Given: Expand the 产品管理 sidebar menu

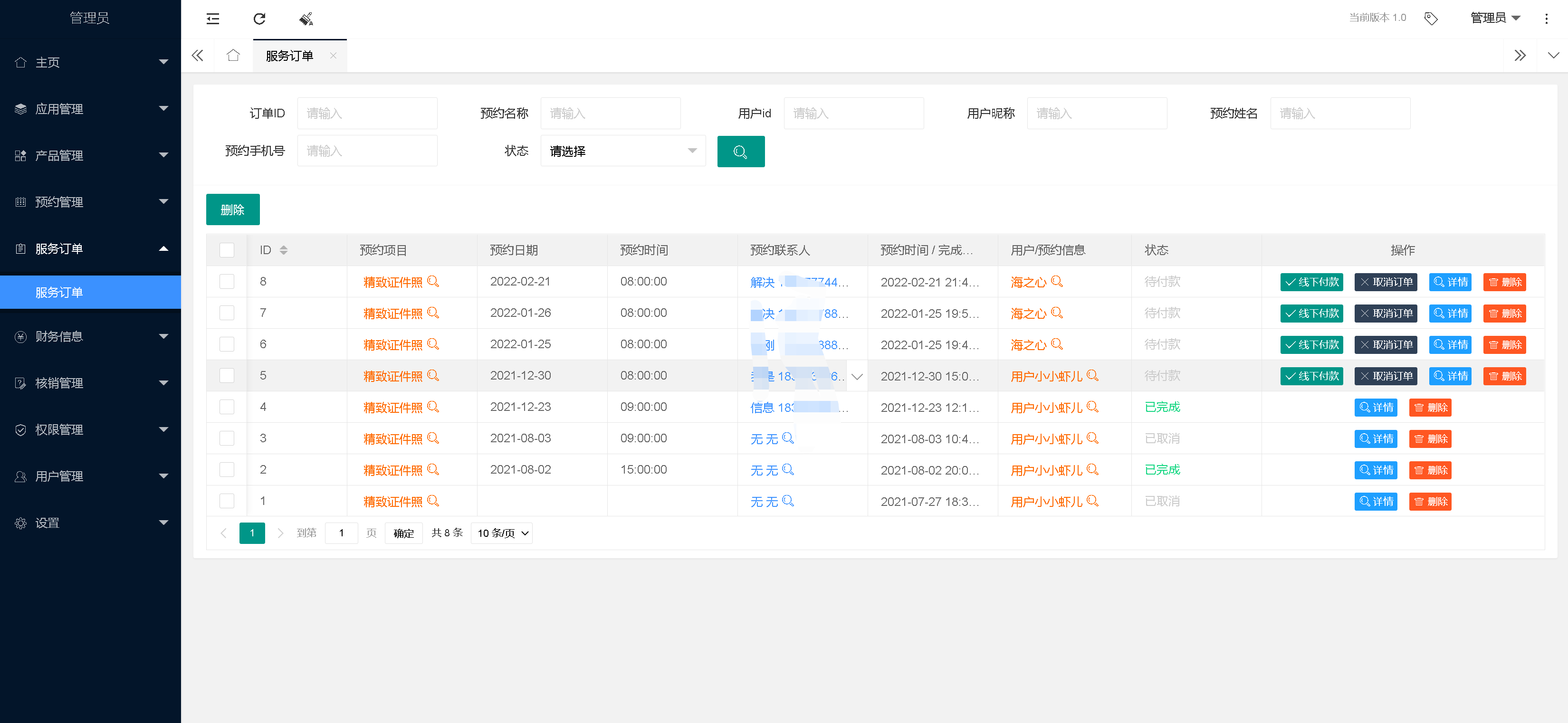Looking at the screenshot, I should click(90, 156).
